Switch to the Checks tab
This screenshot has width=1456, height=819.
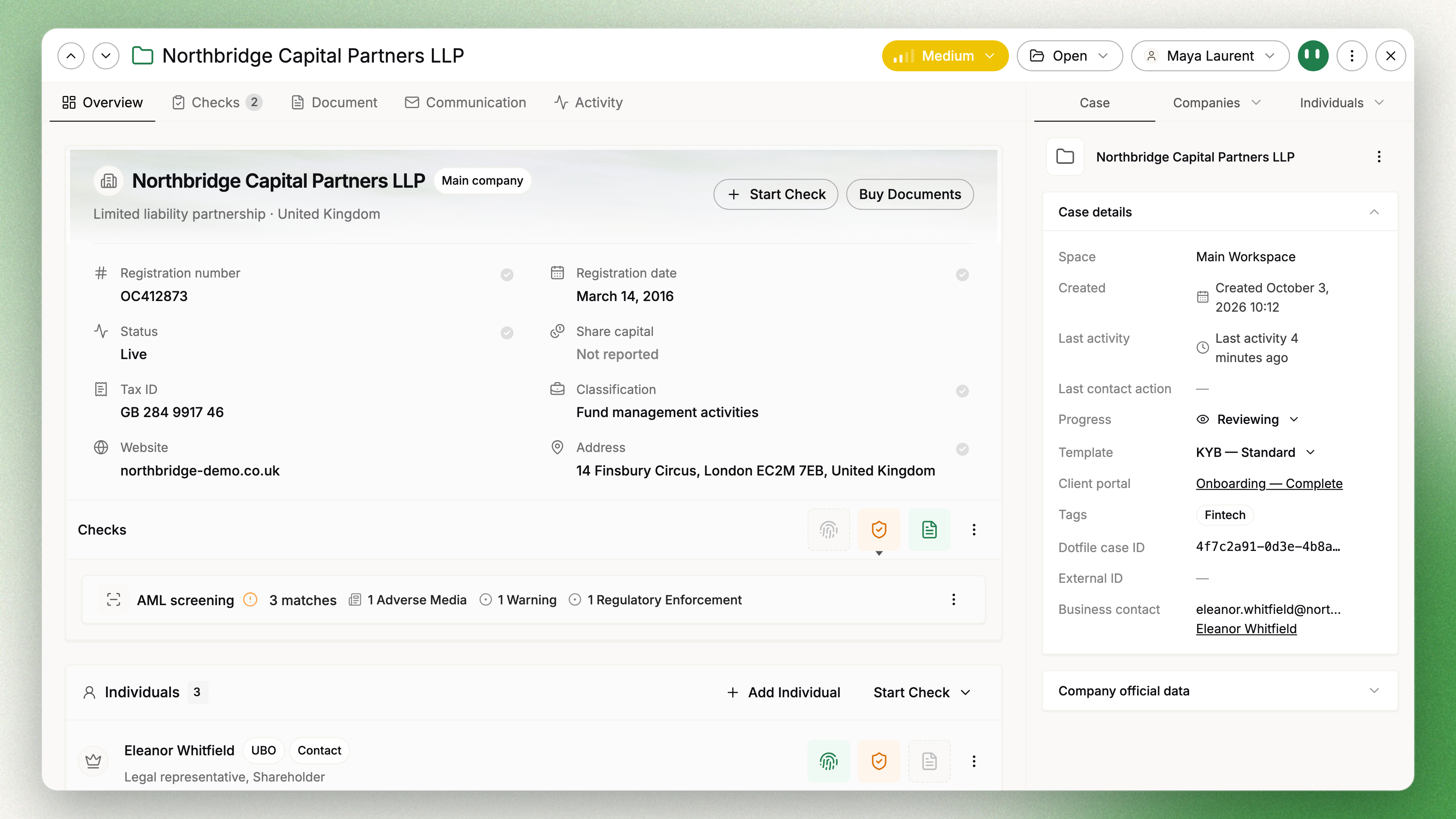pos(217,102)
